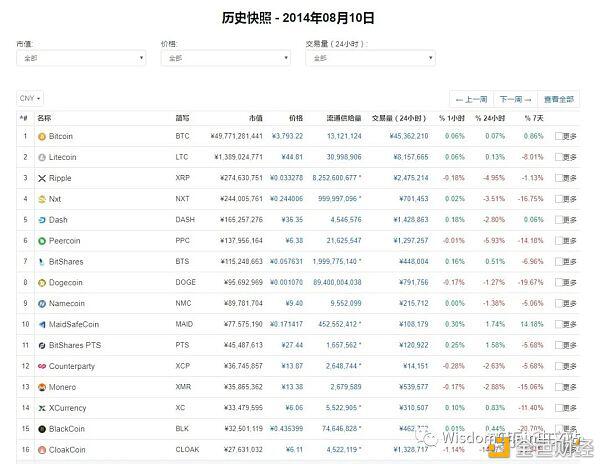The image size is (600, 464).
Task: Click Litecoin volume ¥8,157,665
Action: click(411, 157)
